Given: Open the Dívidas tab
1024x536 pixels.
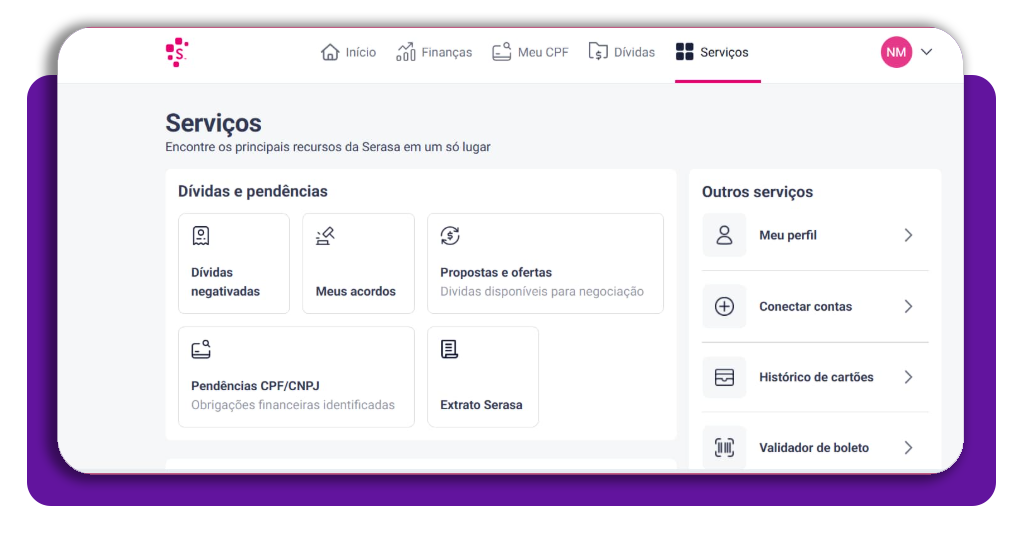Looking at the screenshot, I should tap(621, 52).
